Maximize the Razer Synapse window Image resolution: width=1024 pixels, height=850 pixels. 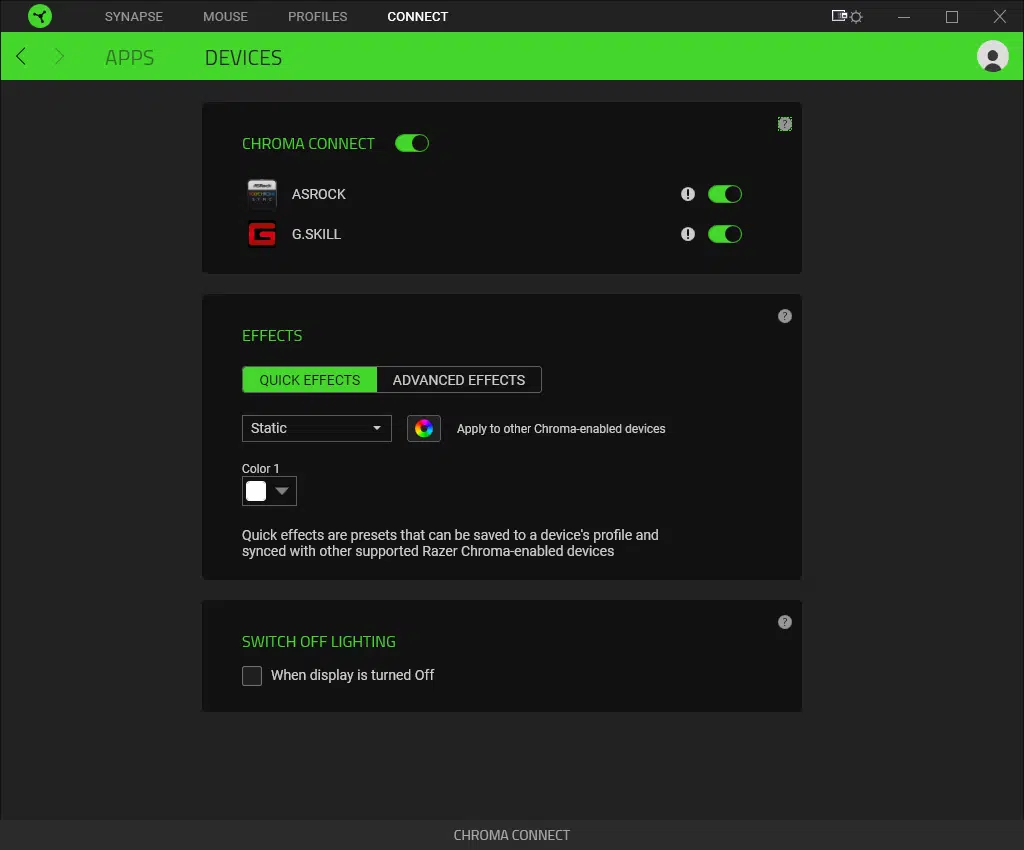click(952, 17)
